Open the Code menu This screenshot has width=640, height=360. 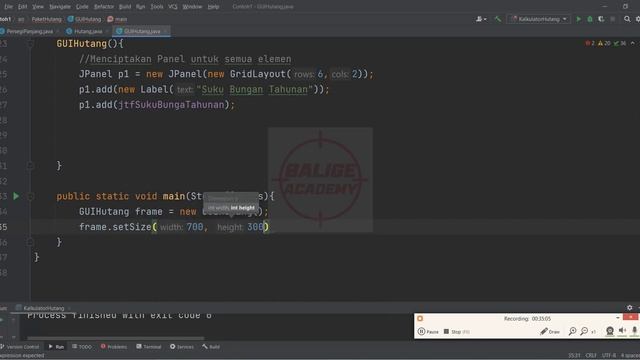pos(82,7)
